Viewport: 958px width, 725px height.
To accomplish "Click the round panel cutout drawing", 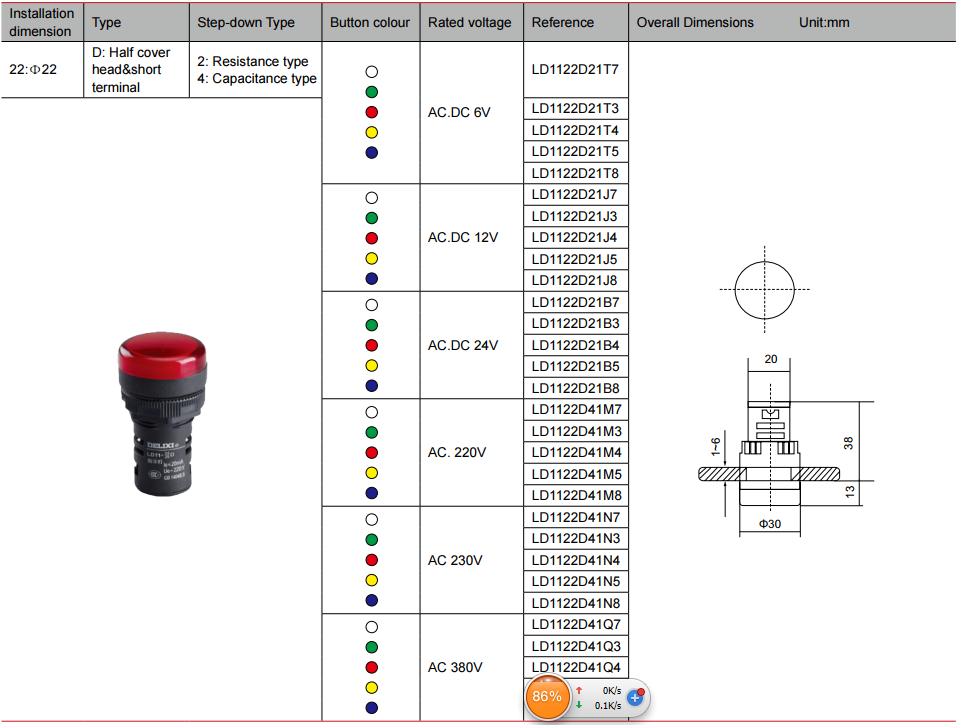I will click(x=764, y=290).
